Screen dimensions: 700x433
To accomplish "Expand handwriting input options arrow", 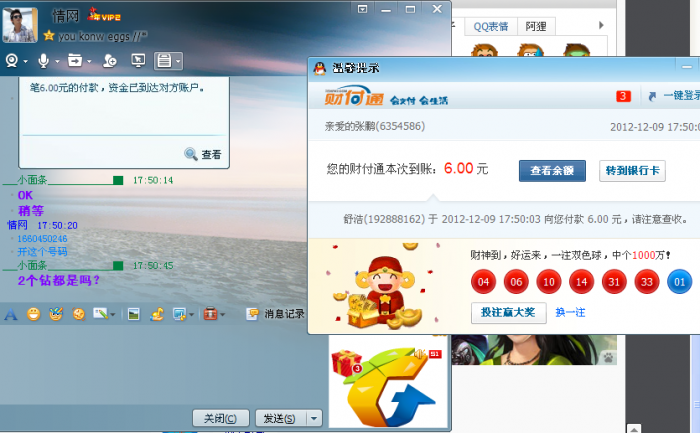I will pyautogui.click(x=113, y=315).
